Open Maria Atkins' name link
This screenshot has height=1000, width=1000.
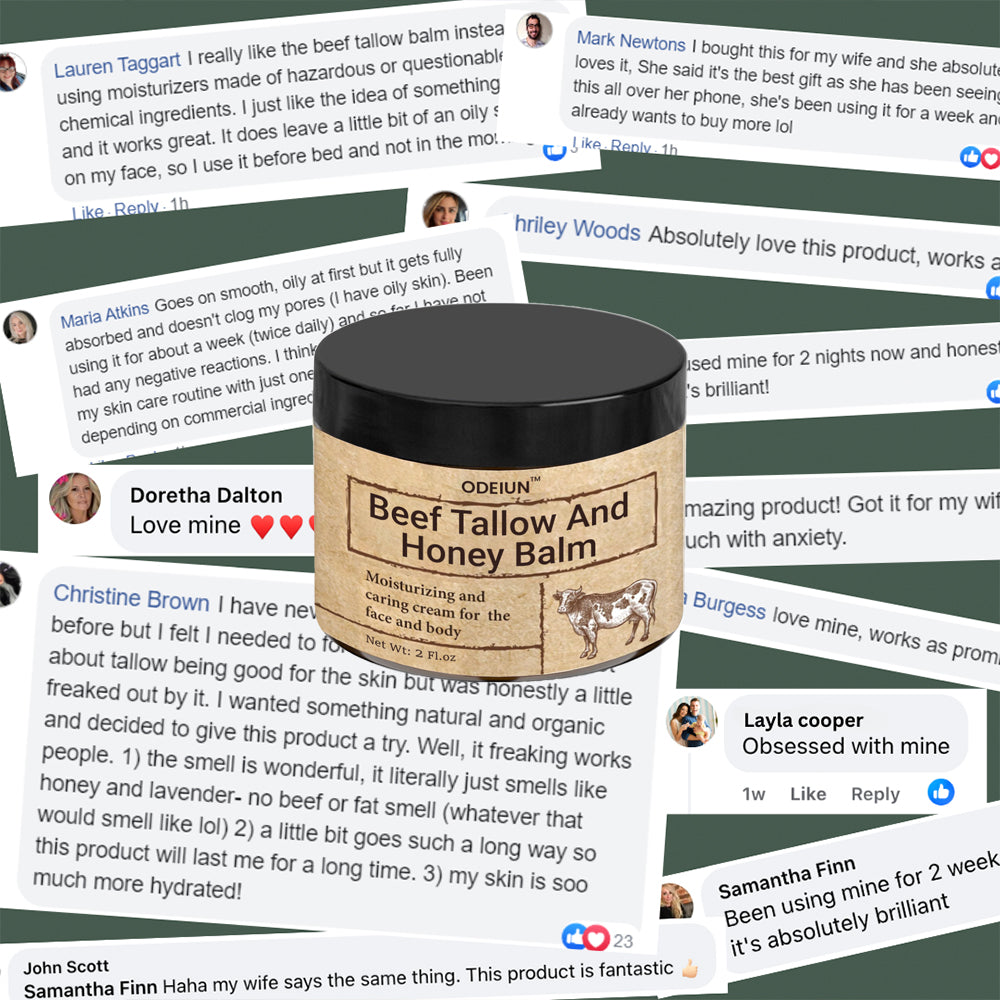pyautogui.click(x=105, y=314)
